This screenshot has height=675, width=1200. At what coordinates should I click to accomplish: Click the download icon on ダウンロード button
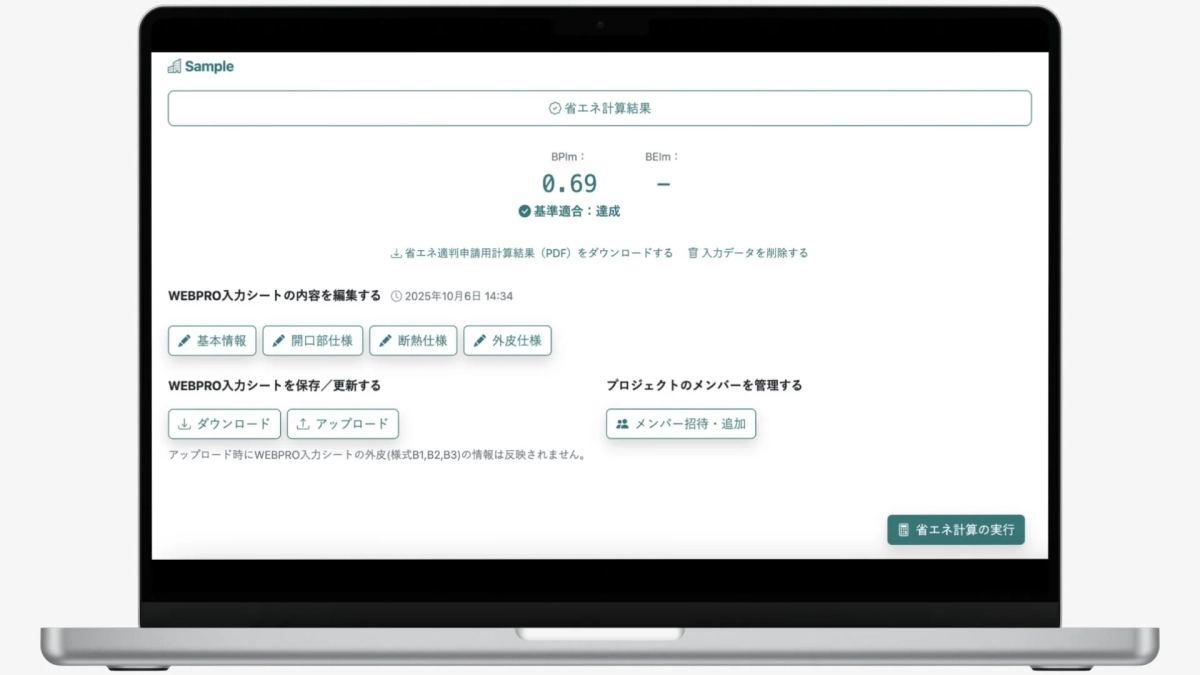[184, 423]
